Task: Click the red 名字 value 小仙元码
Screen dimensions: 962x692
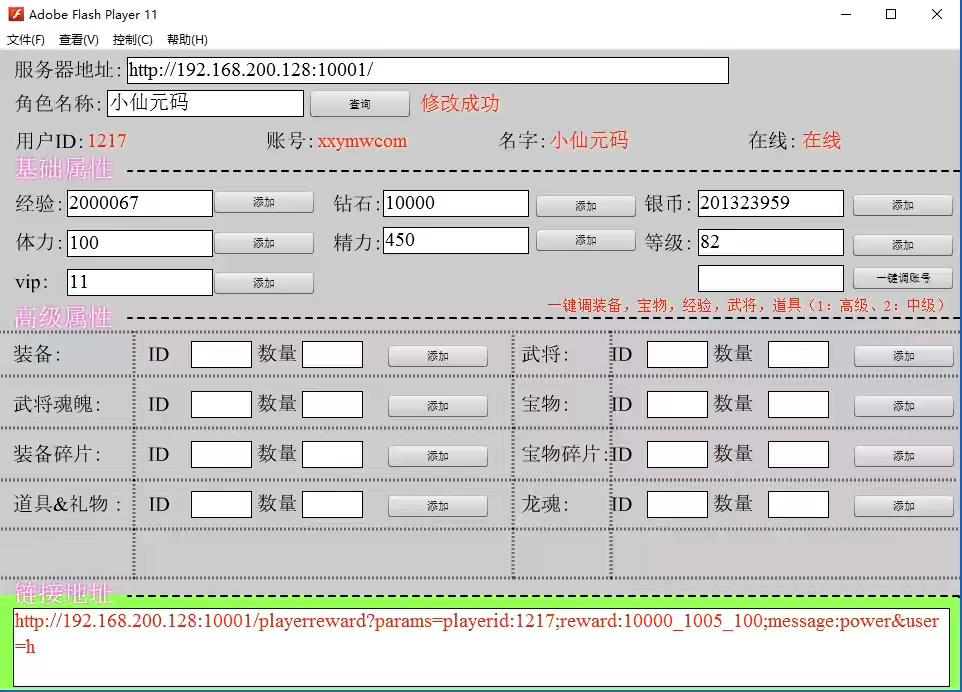Action: (589, 140)
